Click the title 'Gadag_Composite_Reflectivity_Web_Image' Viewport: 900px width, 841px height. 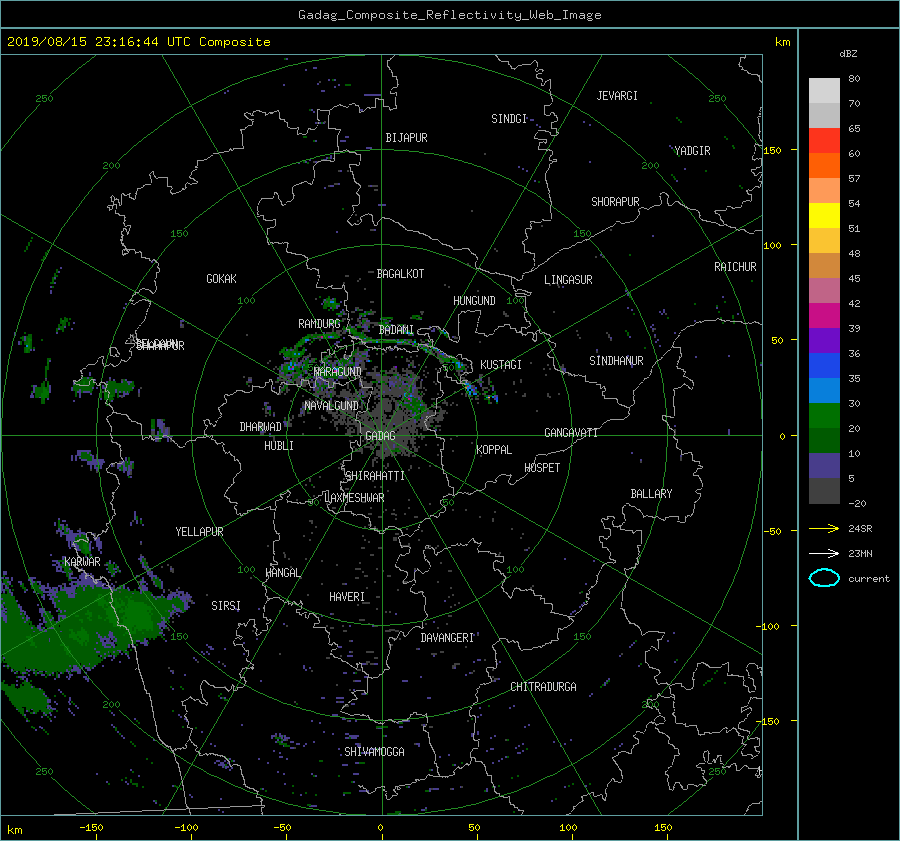pos(449,15)
